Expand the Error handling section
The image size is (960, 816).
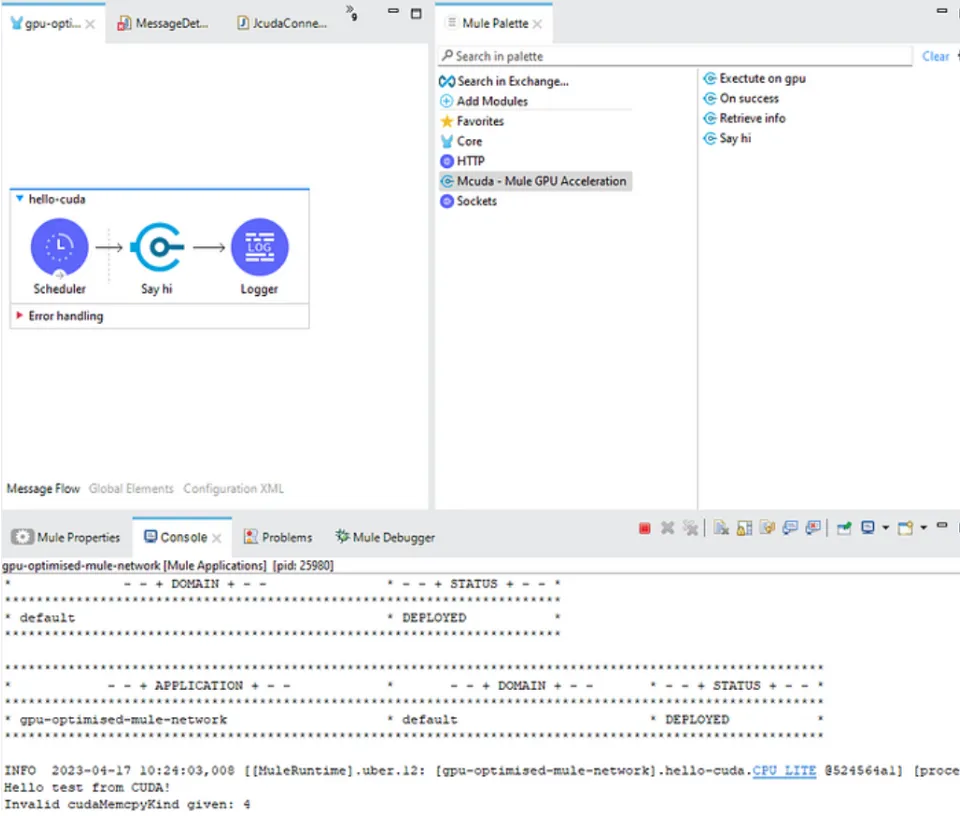coord(20,315)
